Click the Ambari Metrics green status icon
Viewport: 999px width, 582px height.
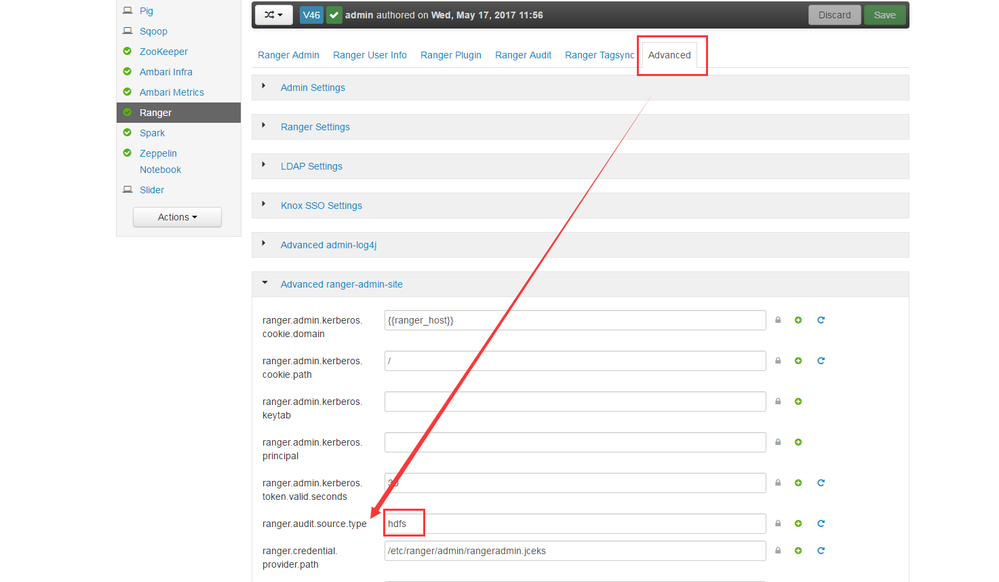[x=127, y=92]
